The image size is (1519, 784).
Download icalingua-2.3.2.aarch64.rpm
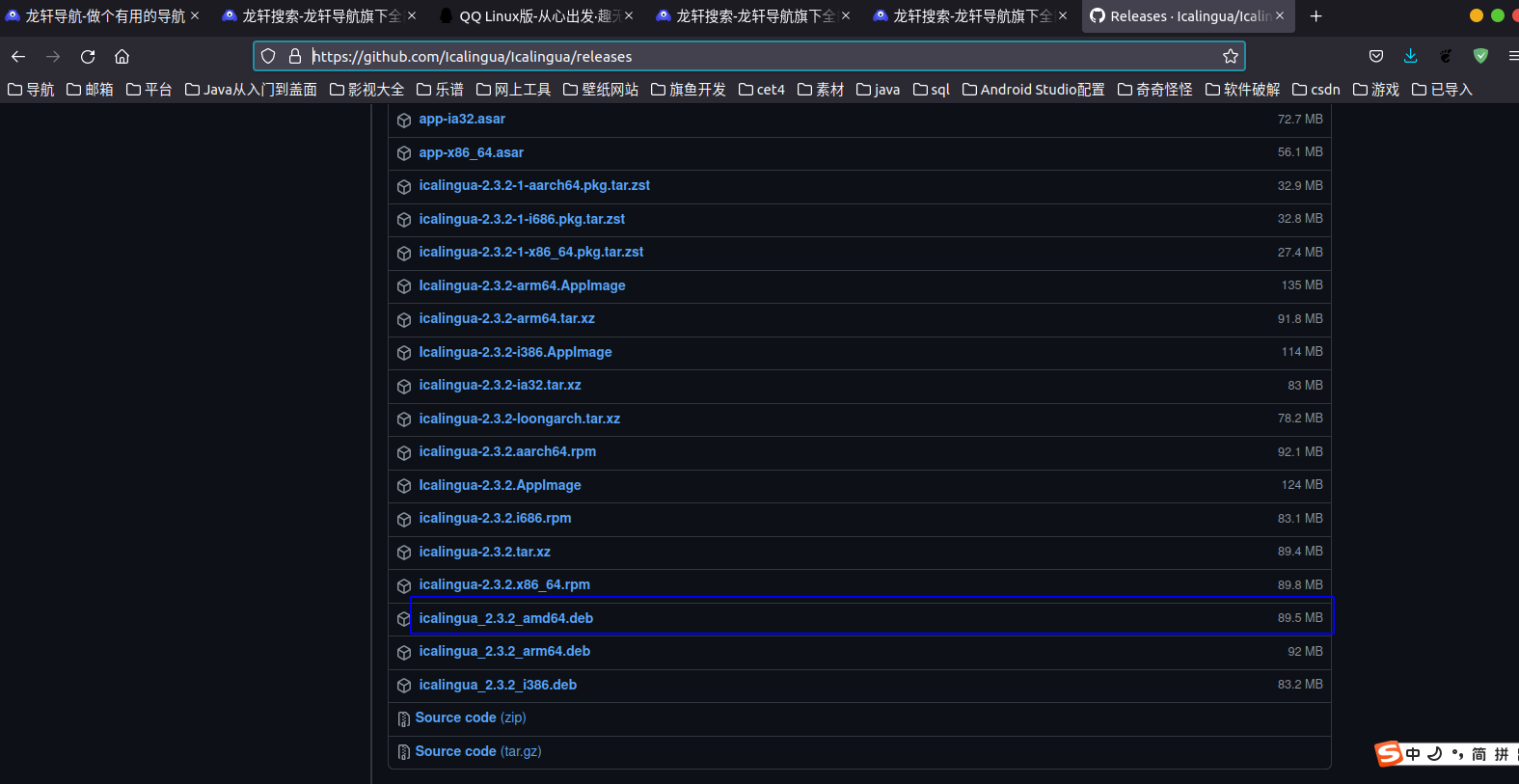[x=507, y=451]
